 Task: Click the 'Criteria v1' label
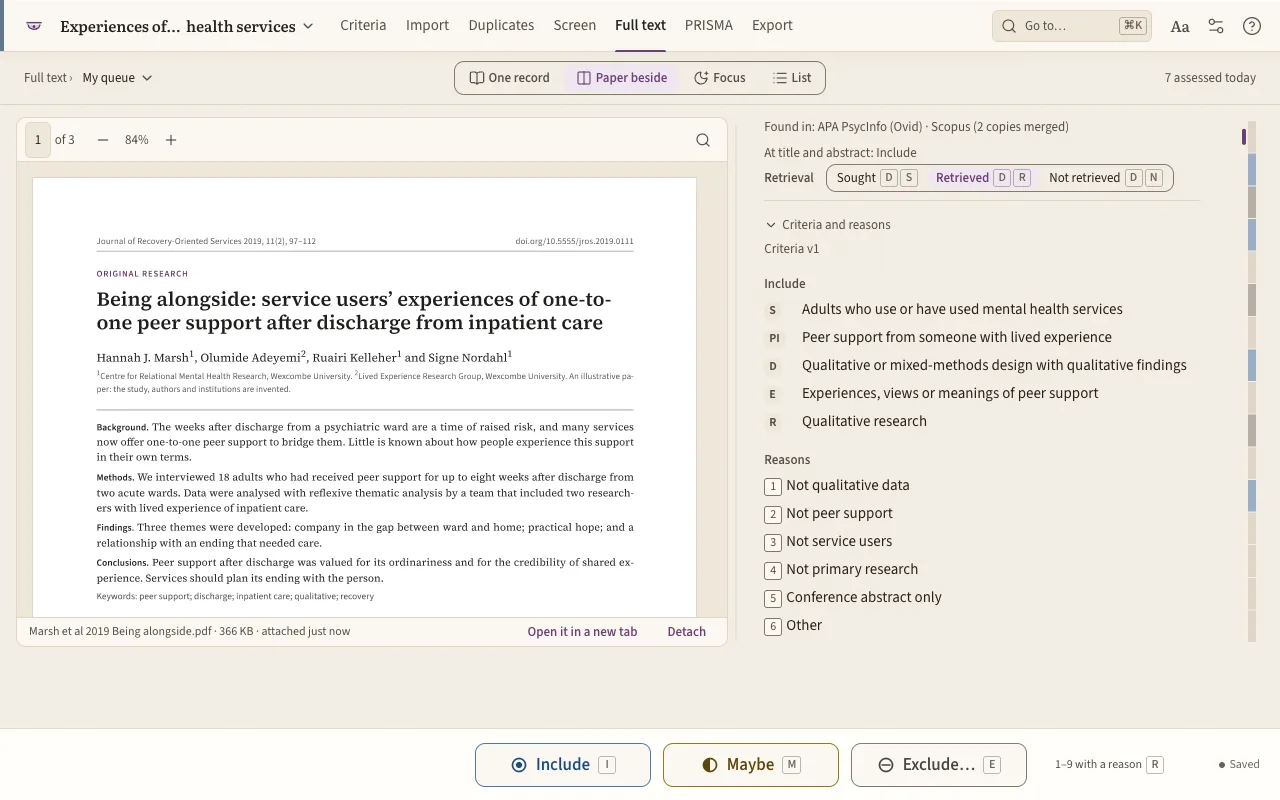[792, 248]
